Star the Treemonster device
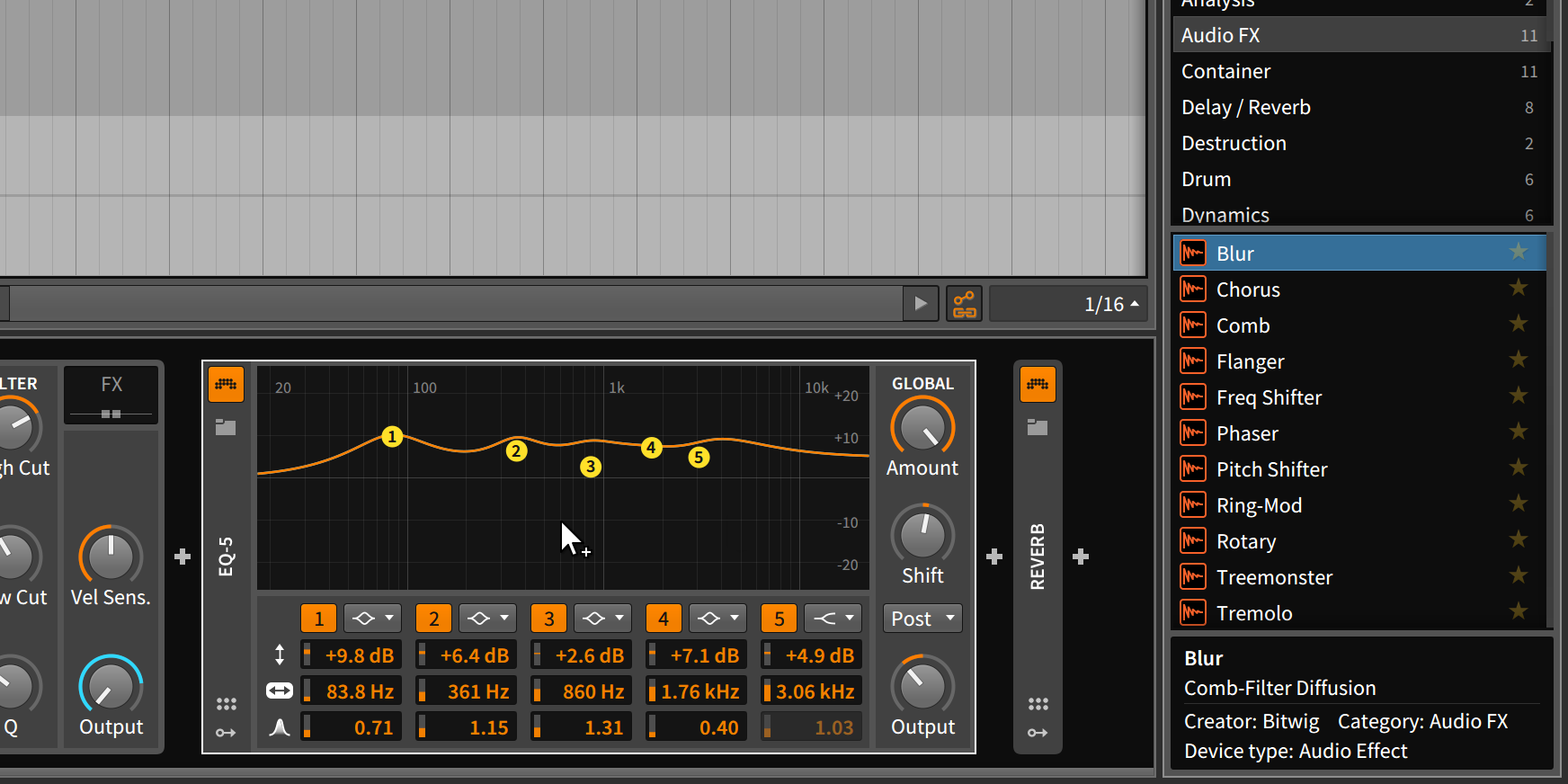Screen dimensions: 1568x784 1519,575
